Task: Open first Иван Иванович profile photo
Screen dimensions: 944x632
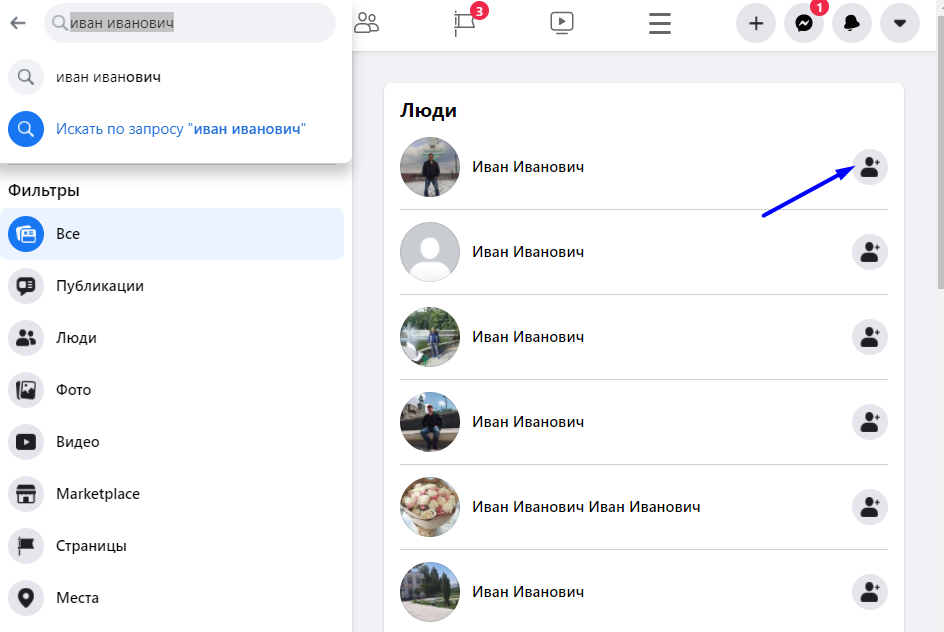Action: coord(430,167)
